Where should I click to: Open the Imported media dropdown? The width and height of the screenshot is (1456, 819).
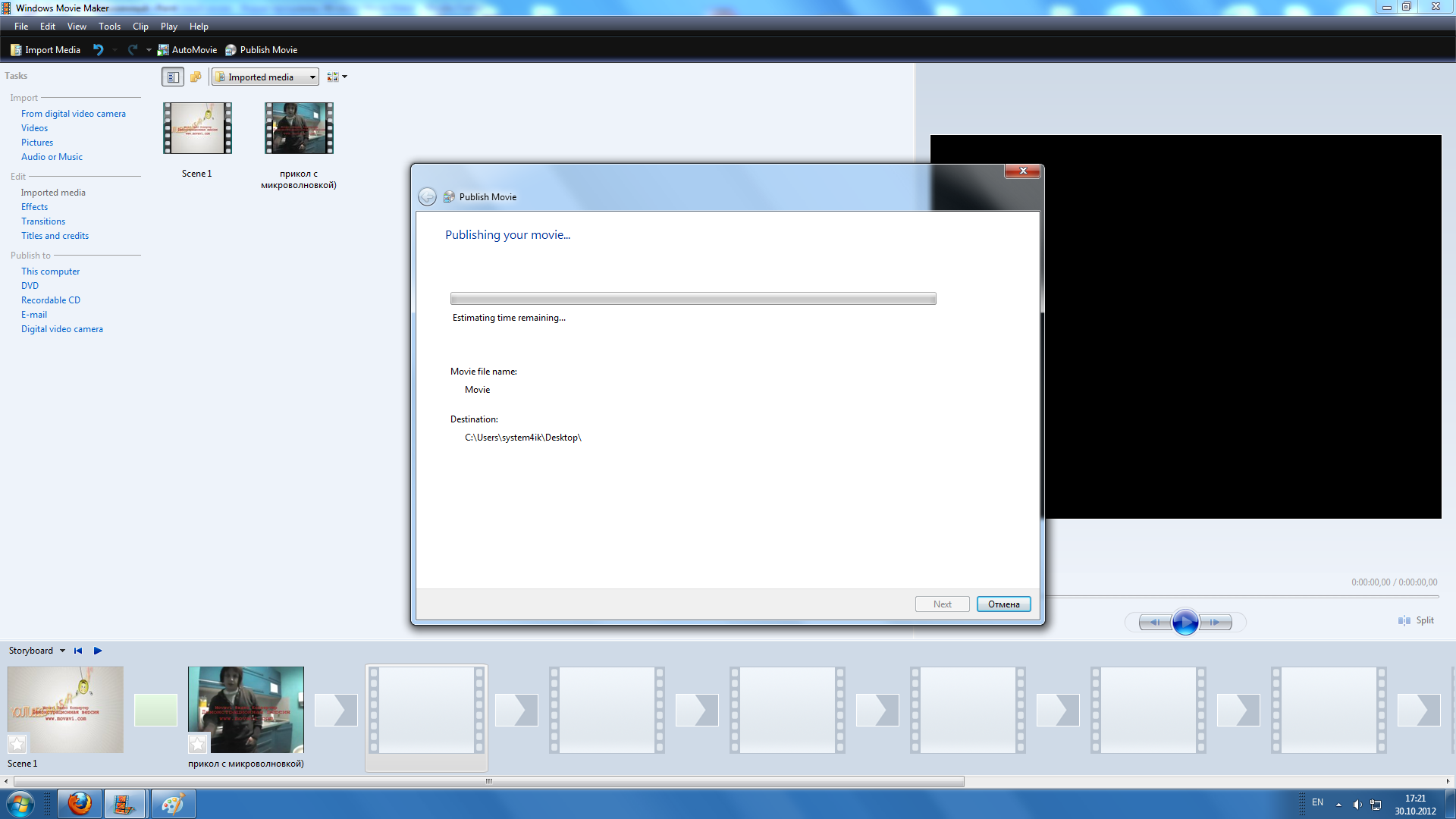click(265, 77)
